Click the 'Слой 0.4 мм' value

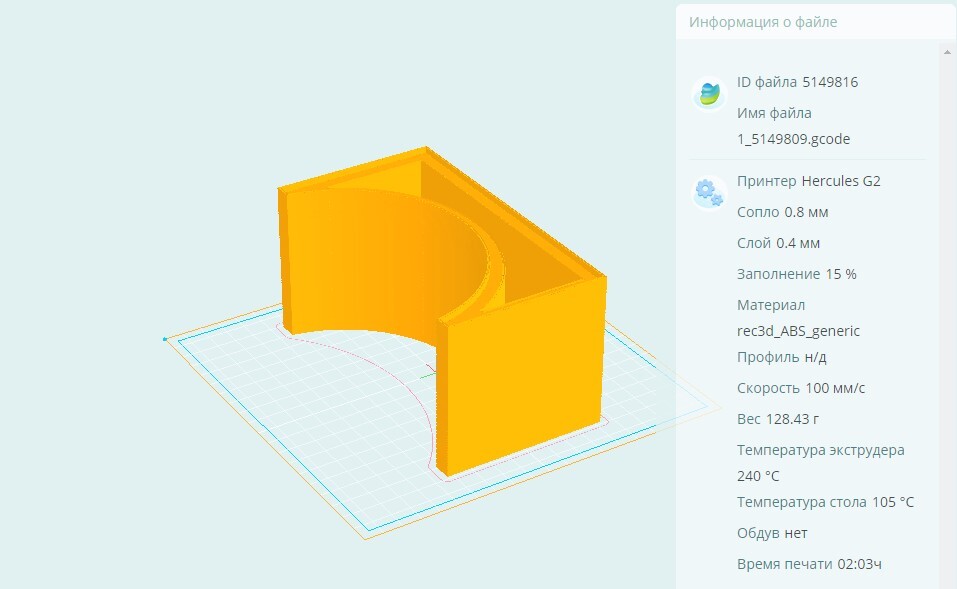pyautogui.click(x=778, y=244)
